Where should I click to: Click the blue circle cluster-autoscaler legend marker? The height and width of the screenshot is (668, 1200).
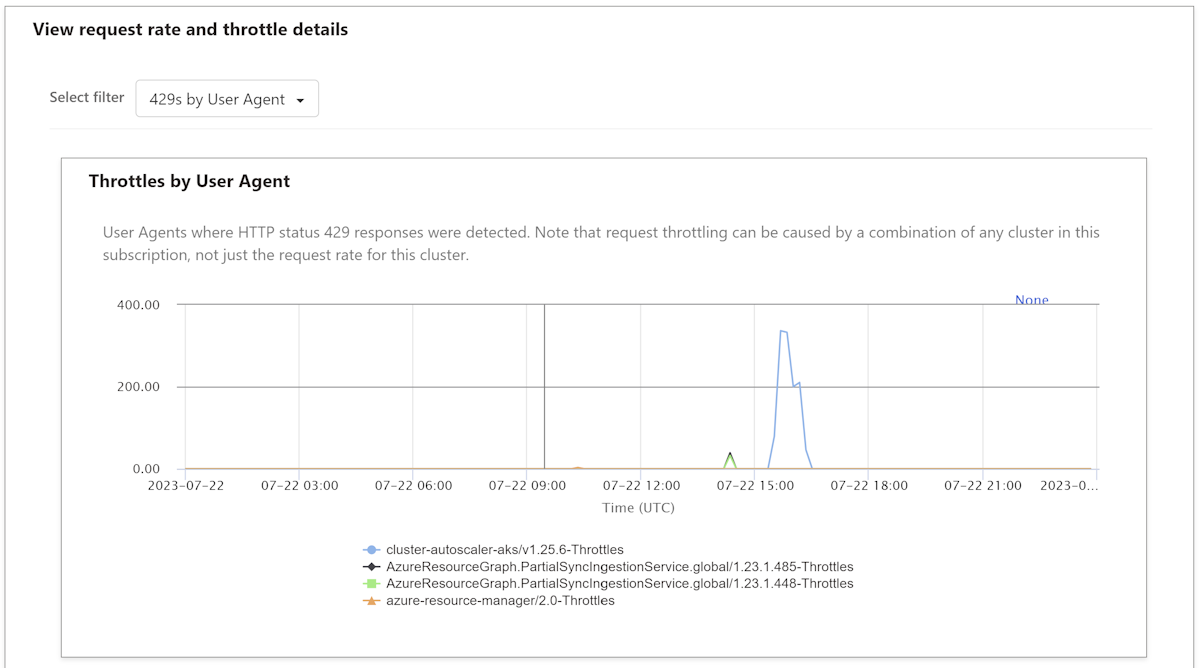pos(371,549)
